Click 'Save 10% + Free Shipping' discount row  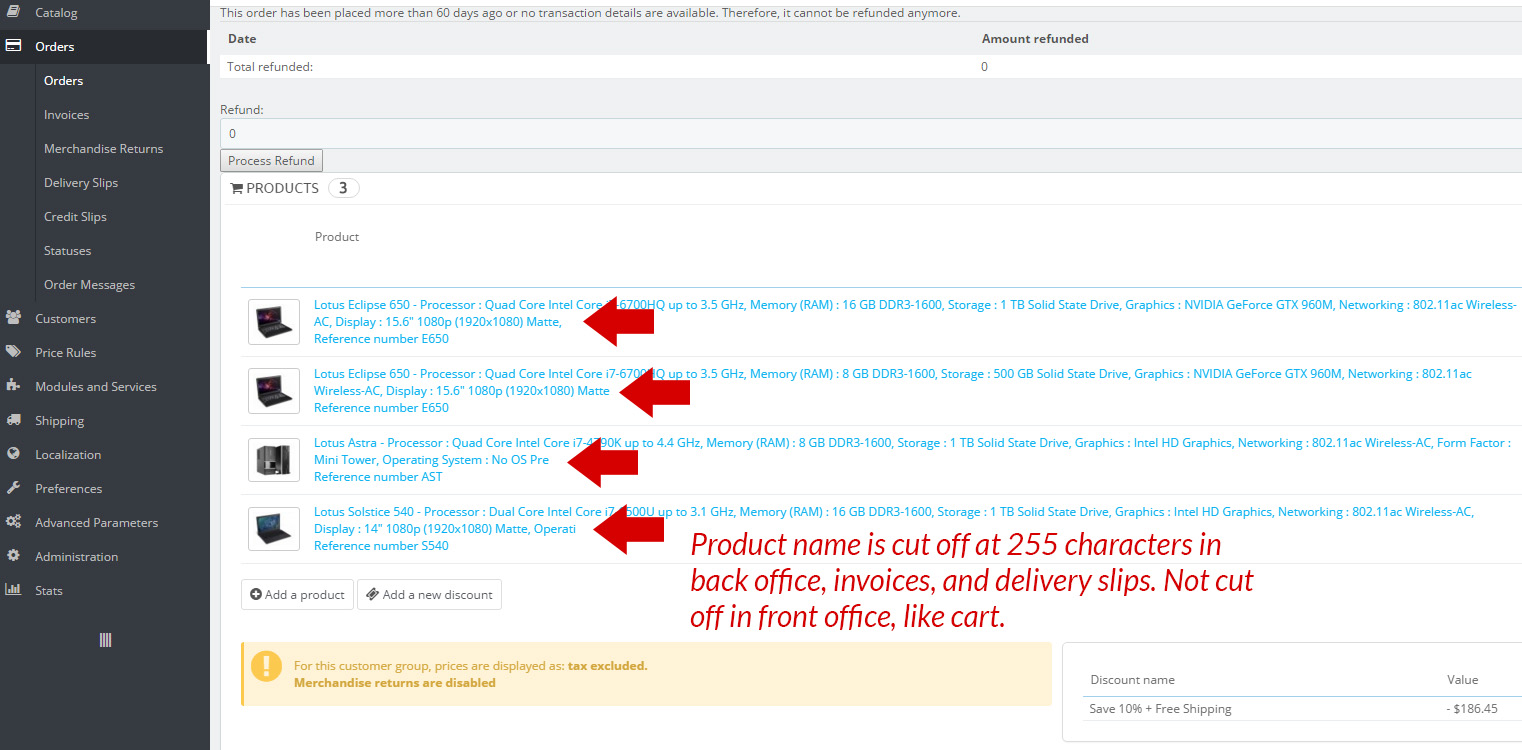pyautogui.click(x=1160, y=709)
